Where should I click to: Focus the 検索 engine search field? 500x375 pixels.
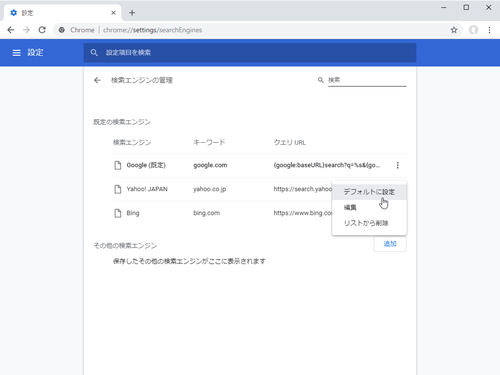(367, 80)
